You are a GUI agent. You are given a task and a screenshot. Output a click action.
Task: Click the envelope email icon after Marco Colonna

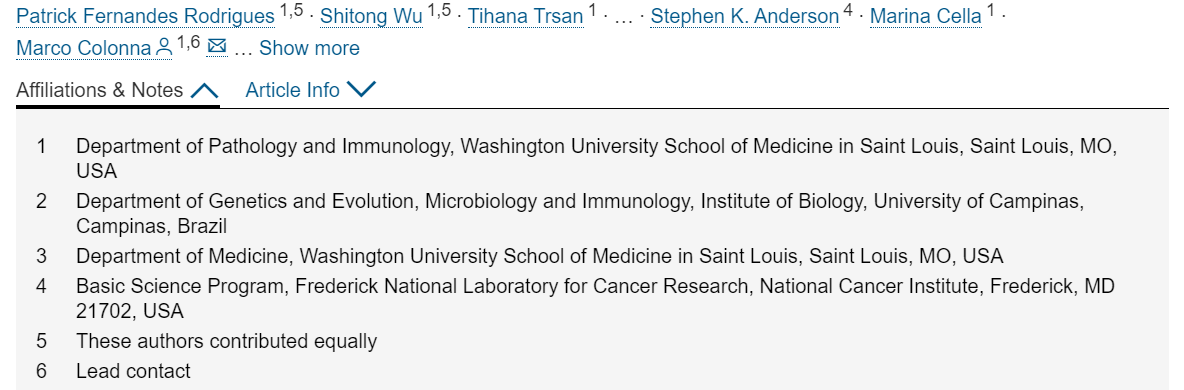(x=217, y=47)
